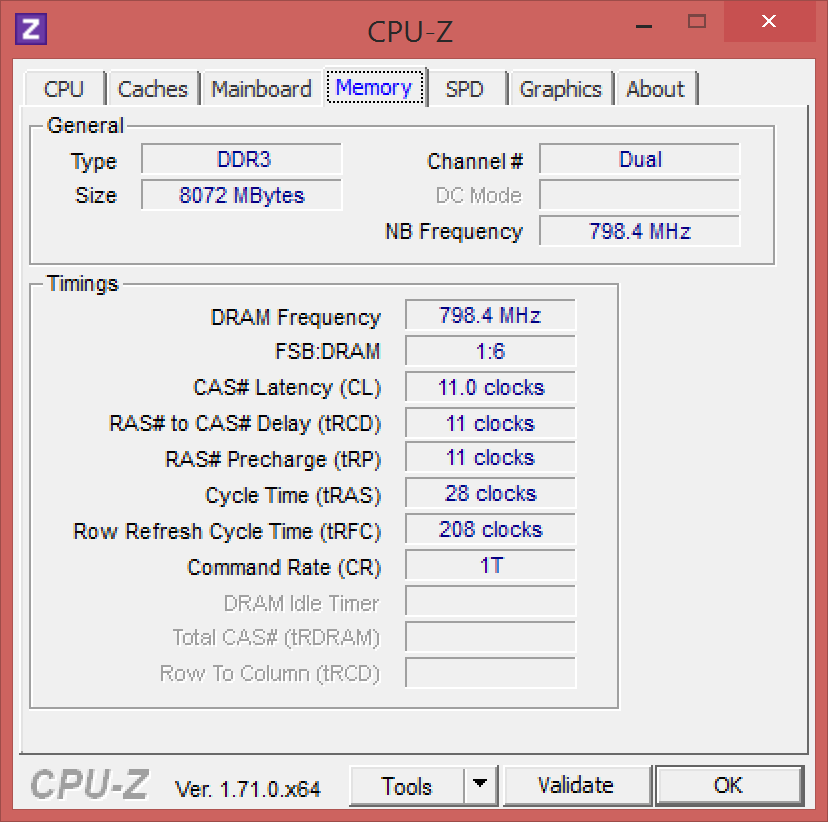828x822 pixels.
Task: Click the 'DC Mode' greyed label
Action: pyautogui.click(x=478, y=195)
